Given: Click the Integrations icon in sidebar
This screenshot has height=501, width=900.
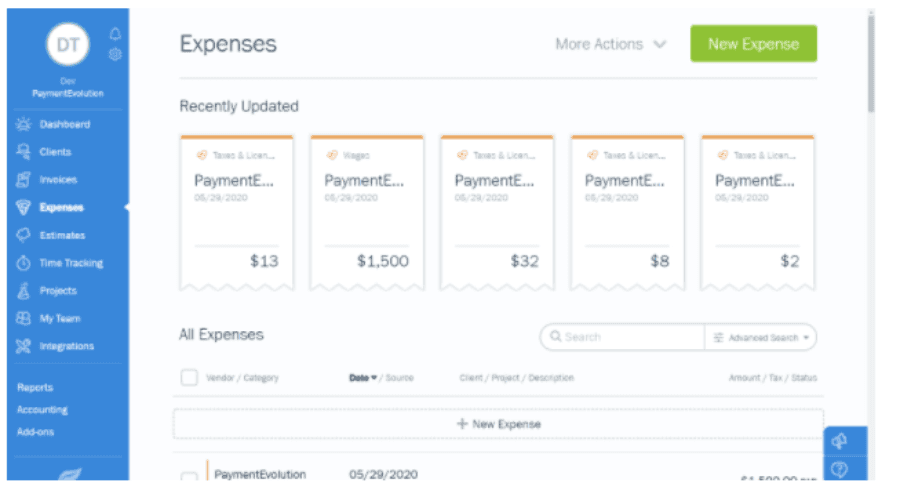Looking at the screenshot, I should [24, 346].
